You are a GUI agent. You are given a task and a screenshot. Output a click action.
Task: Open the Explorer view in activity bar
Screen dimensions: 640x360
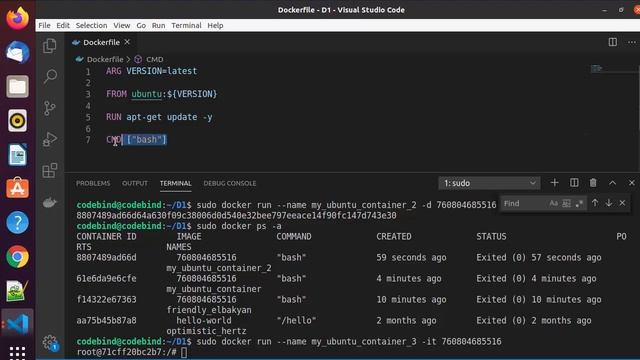[50, 46]
